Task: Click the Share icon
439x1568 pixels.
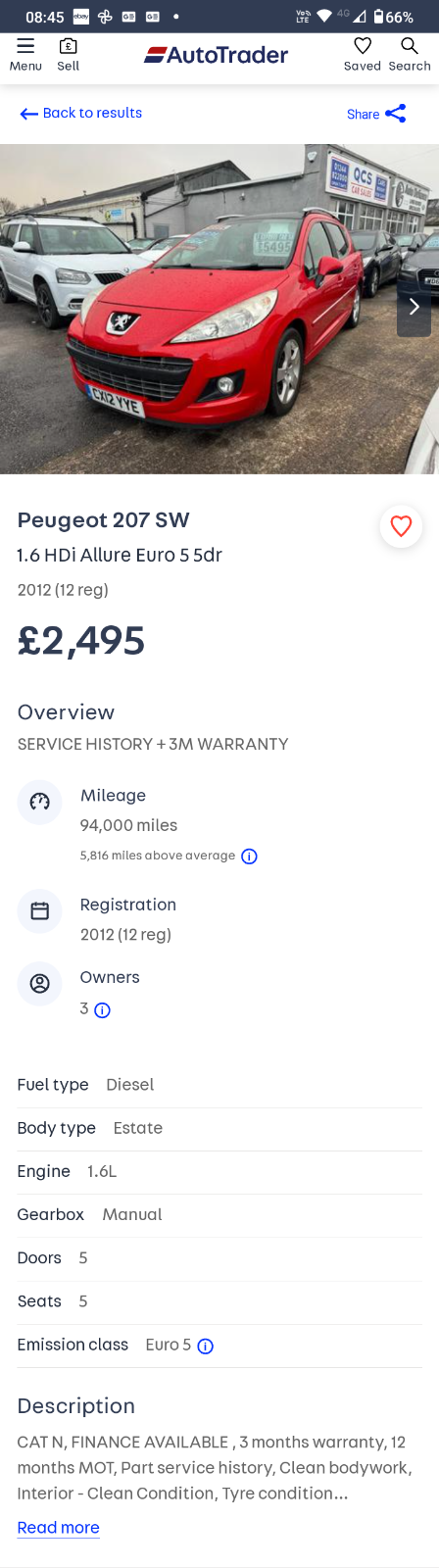Action: [x=396, y=114]
